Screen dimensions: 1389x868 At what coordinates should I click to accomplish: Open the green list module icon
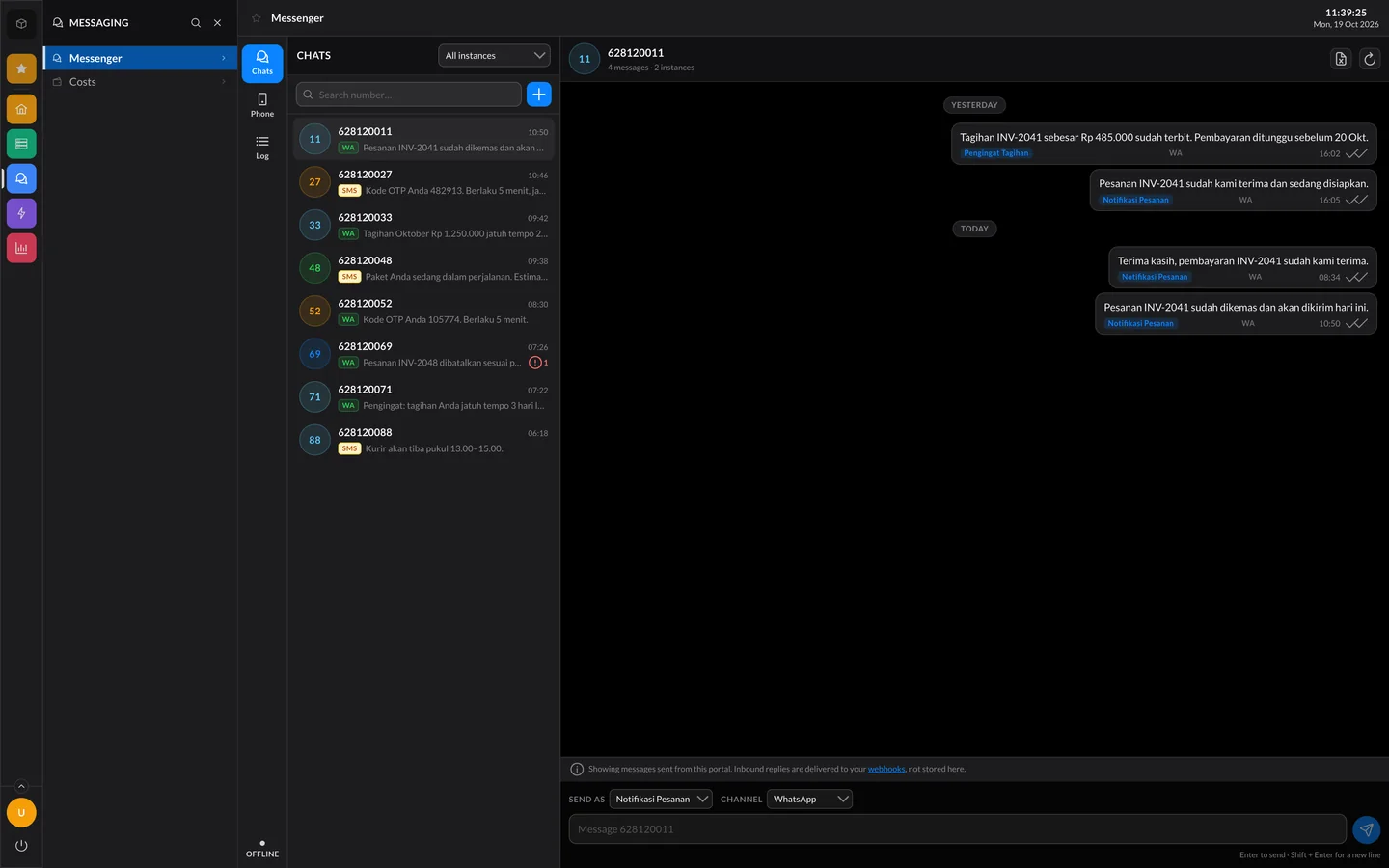tap(21, 144)
